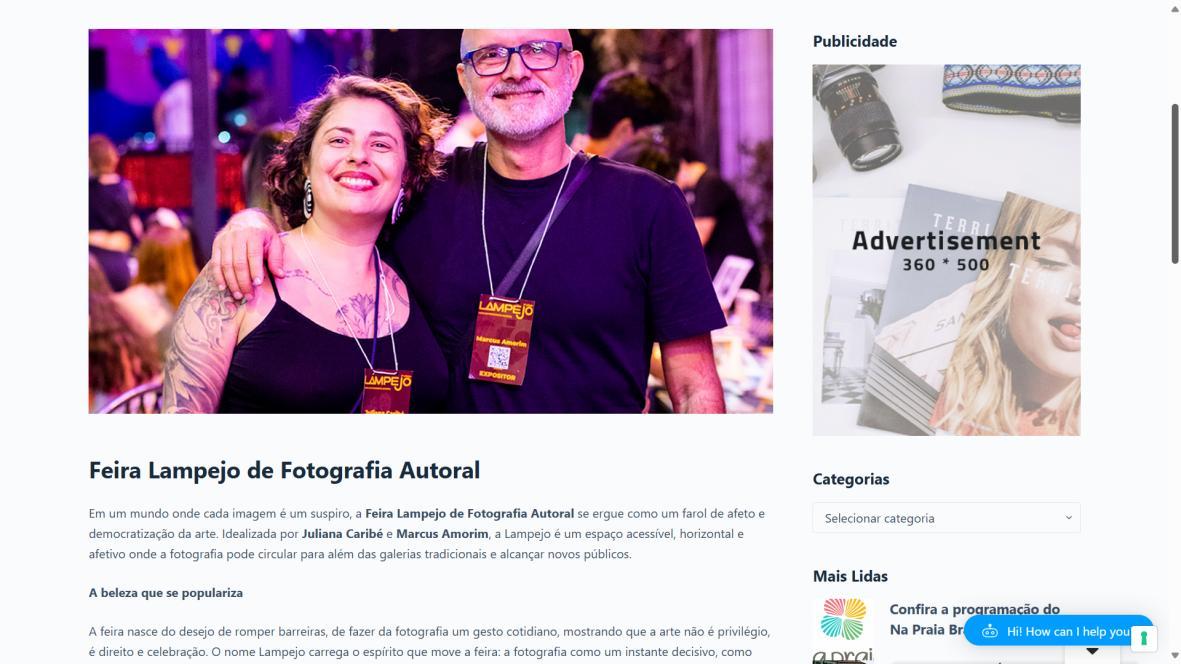
Task: Click the heading 'Feira Lampejo de Fotografia Autoral'
Action: [x=284, y=471]
